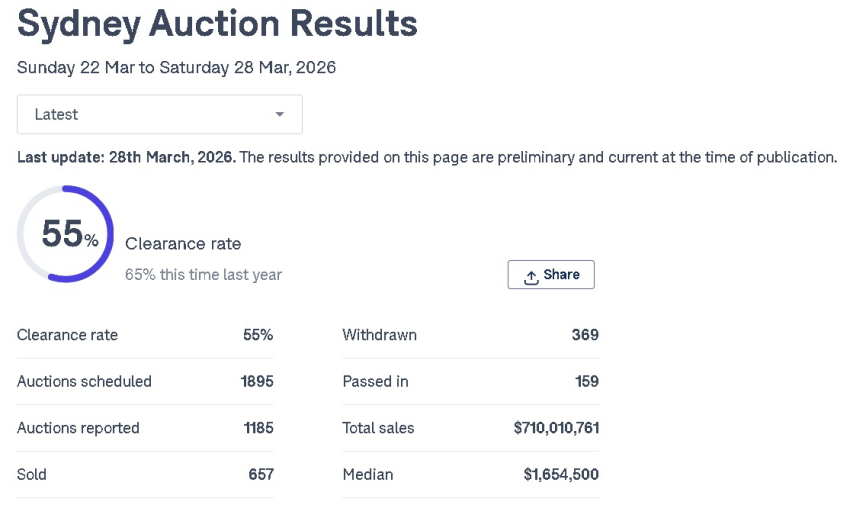This screenshot has height=505, width=850.
Task: Open the Latest period dropdown
Action: pos(159,114)
